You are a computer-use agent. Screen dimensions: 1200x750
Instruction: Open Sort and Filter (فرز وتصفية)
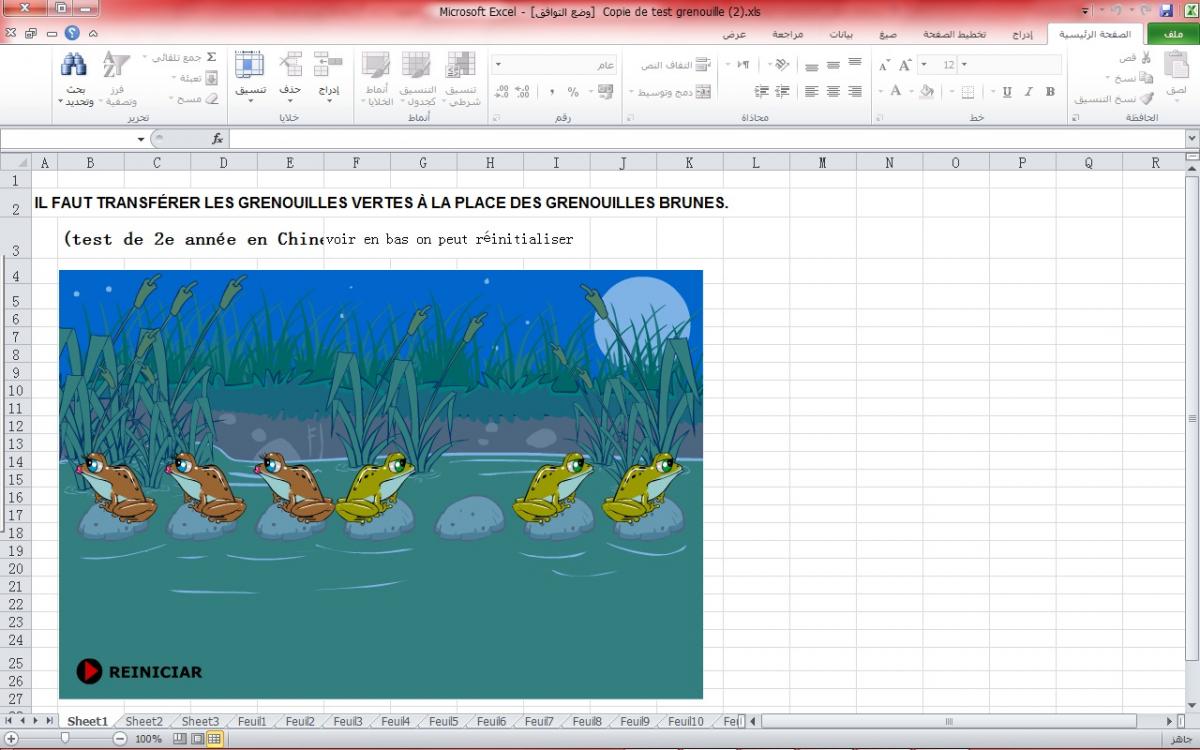point(117,78)
